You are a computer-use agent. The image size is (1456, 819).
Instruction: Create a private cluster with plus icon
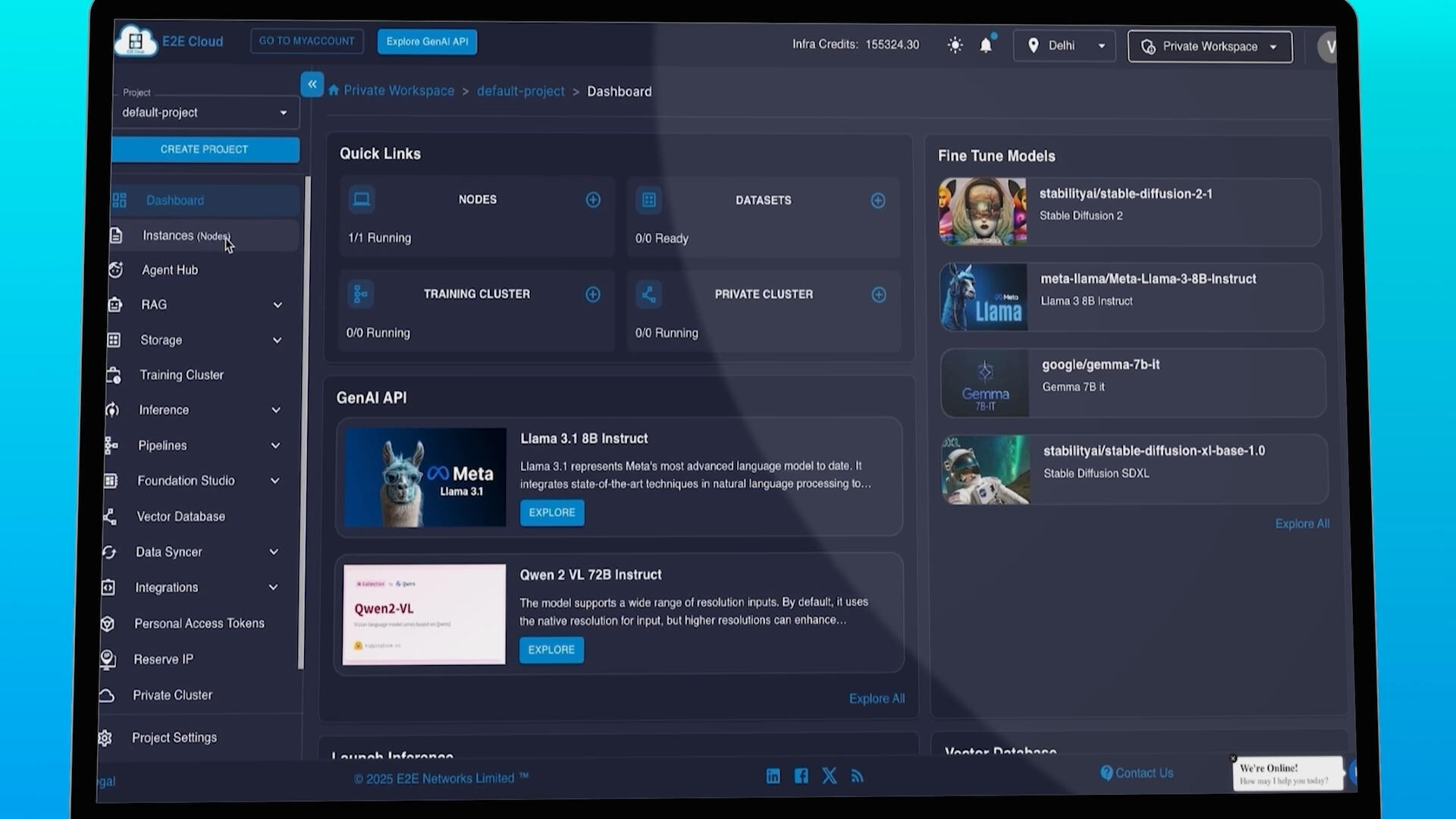[878, 294]
